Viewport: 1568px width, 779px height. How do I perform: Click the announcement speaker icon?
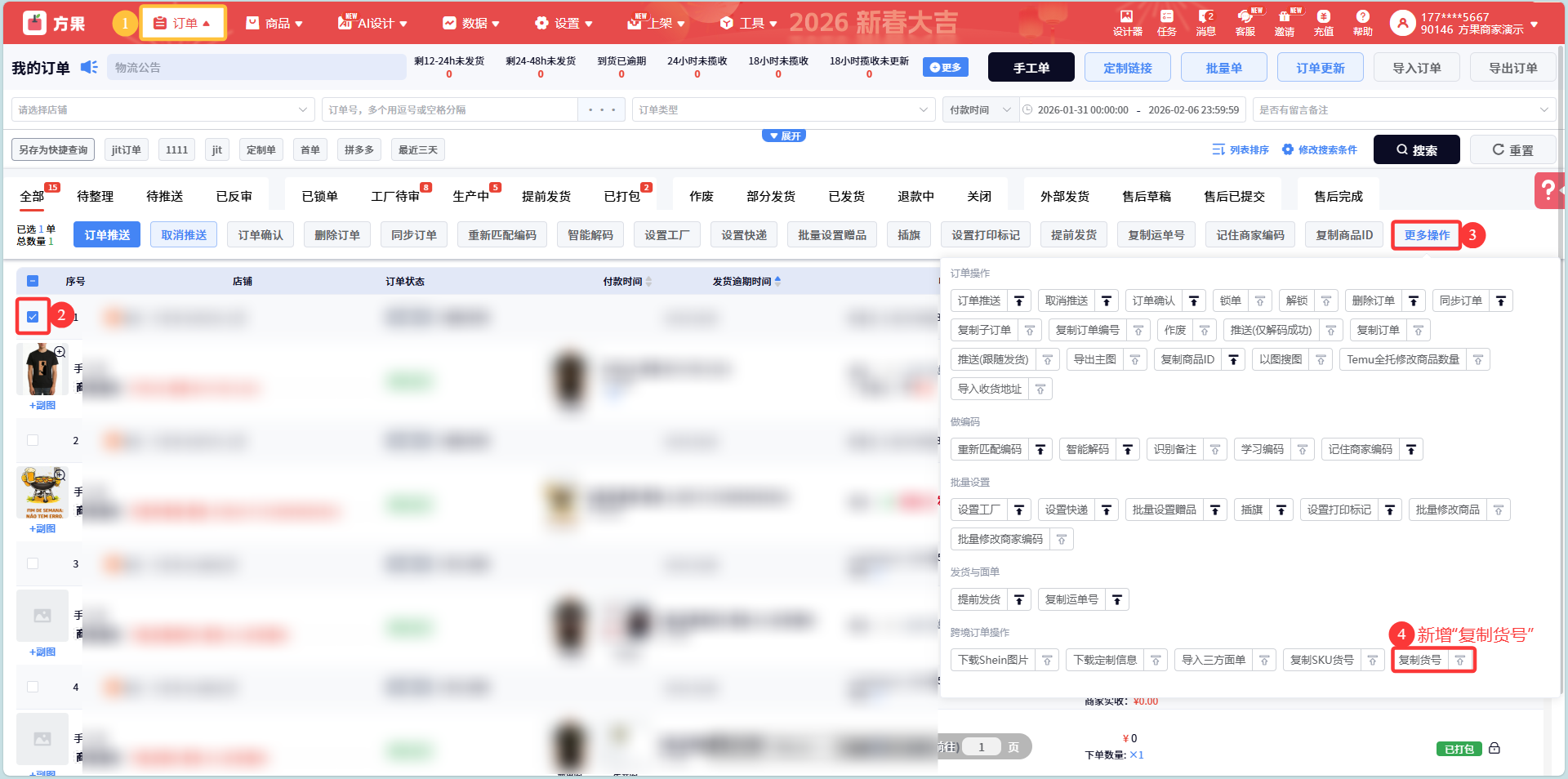click(x=89, y=67)
